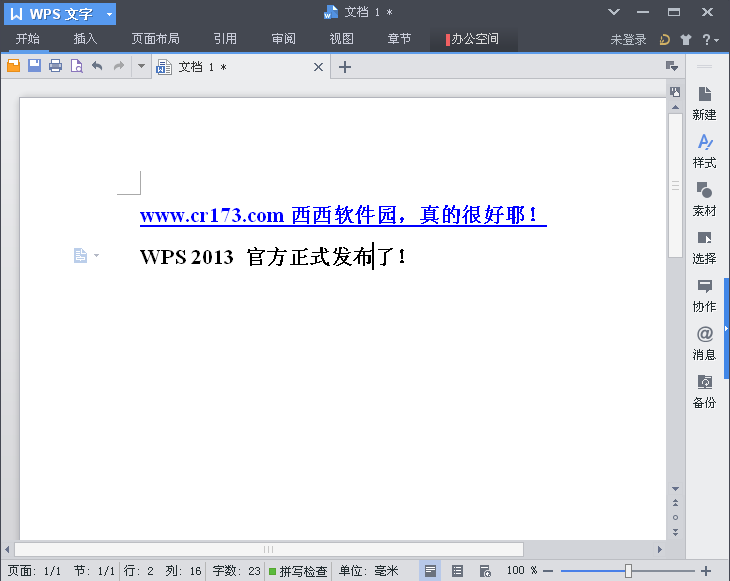
Task: Click the vertical scrollbar down arrow
Action: point(675,489)
